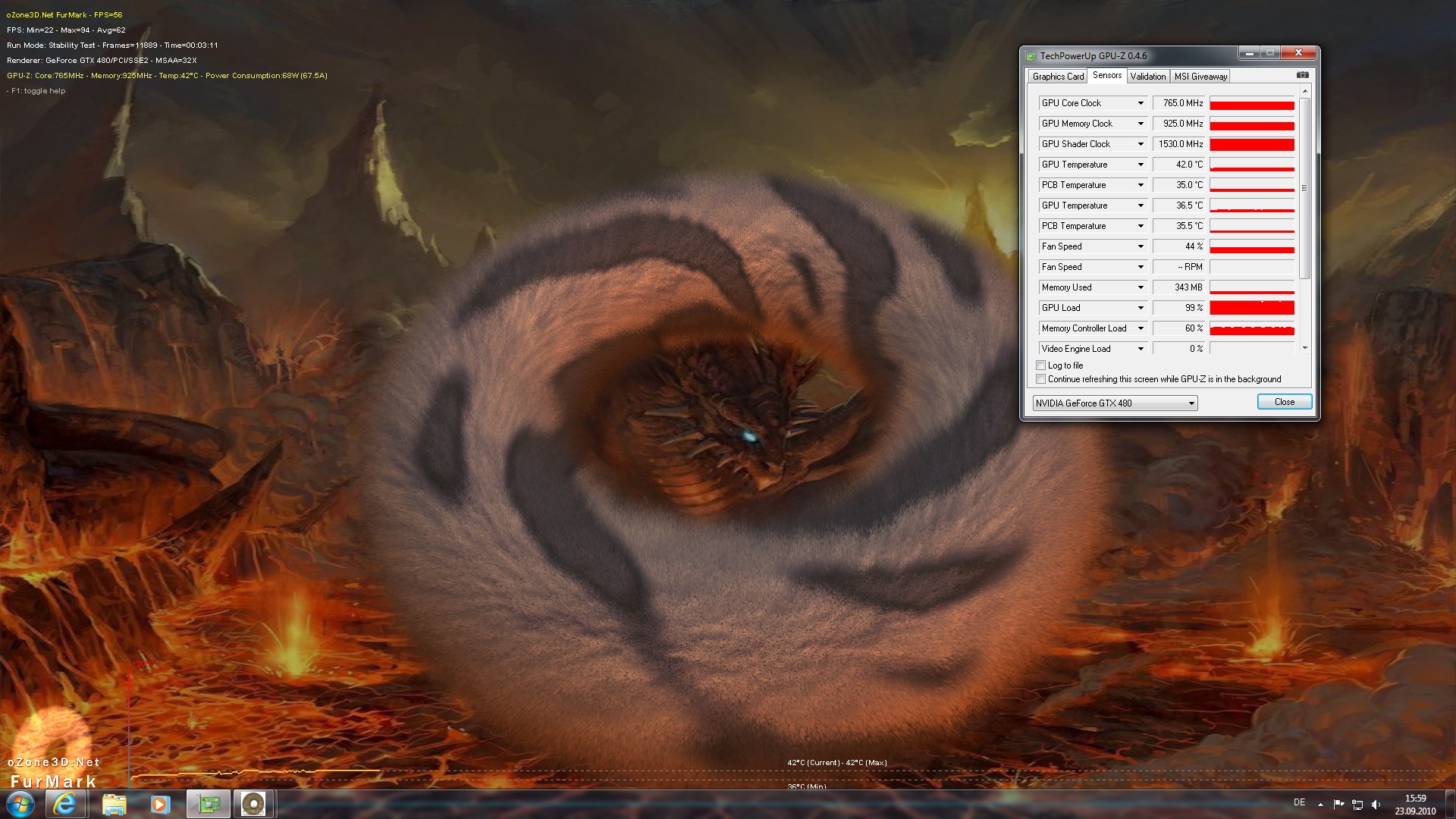This screenshot has width=1456, height=819.
Task: Click the Memory Controller Load graph
Action: [1252, 328]
